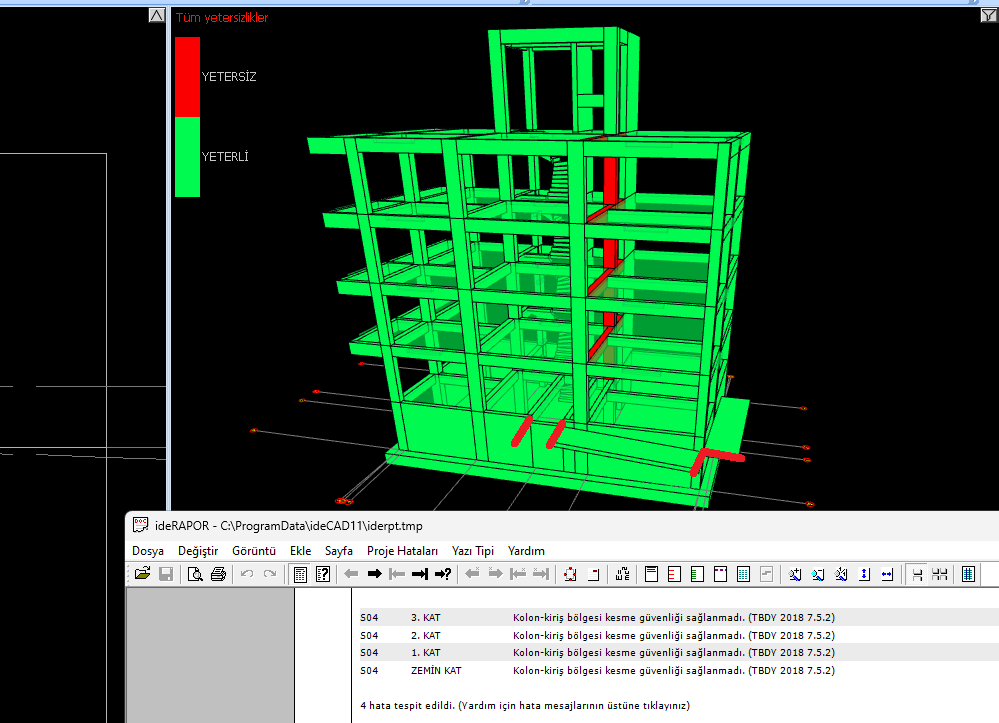The width and height of the screenshot is (999, 723).
Task: Toggle the single-page view button
Action: (x=917, y=574)
